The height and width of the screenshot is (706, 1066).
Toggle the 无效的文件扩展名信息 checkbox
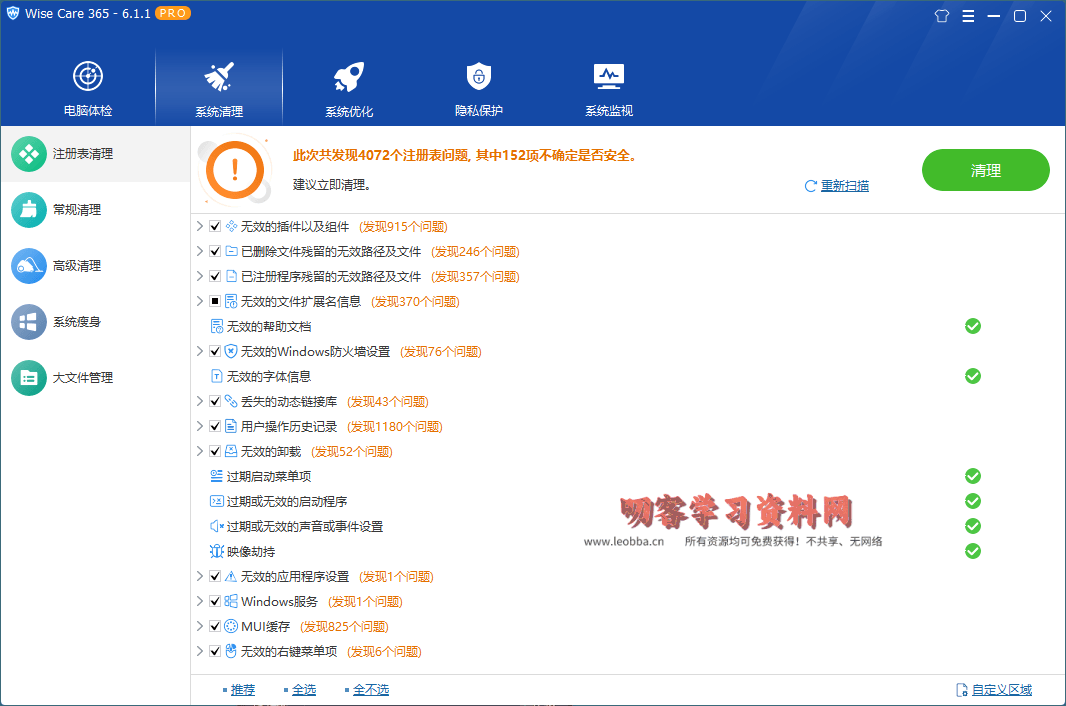click(214, 301)
